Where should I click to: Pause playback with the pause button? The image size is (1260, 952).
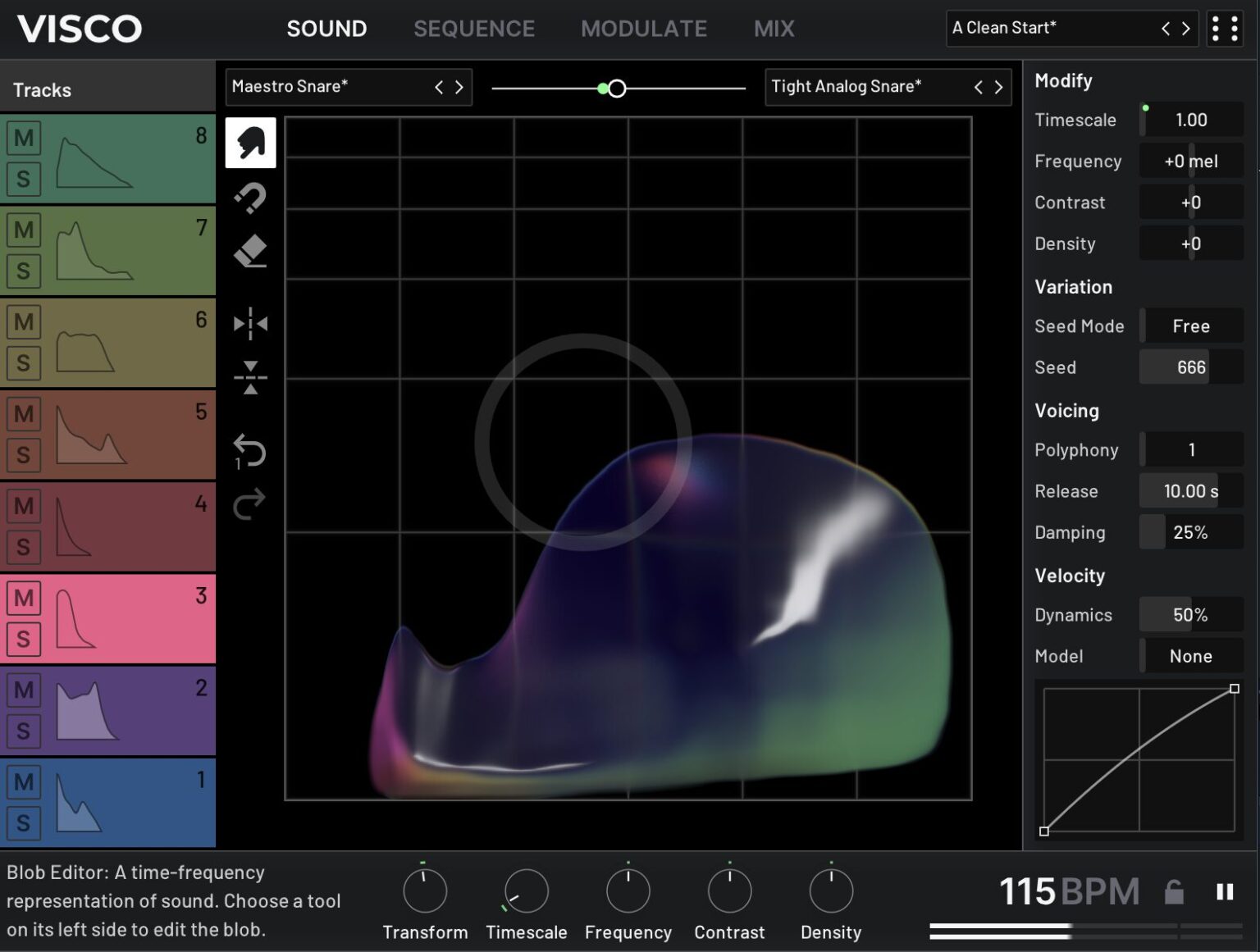coord(1224,891)
